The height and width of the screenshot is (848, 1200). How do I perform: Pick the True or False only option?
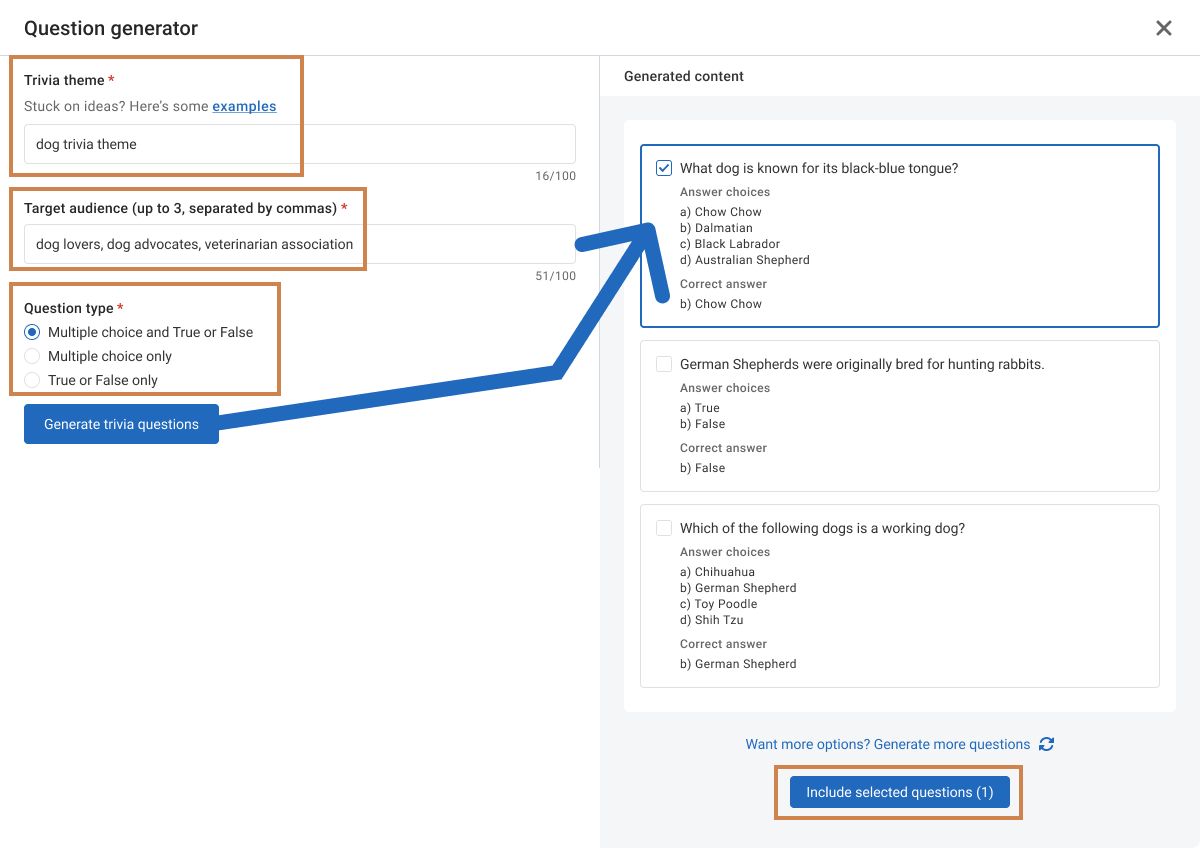click(x=32, y=380)
